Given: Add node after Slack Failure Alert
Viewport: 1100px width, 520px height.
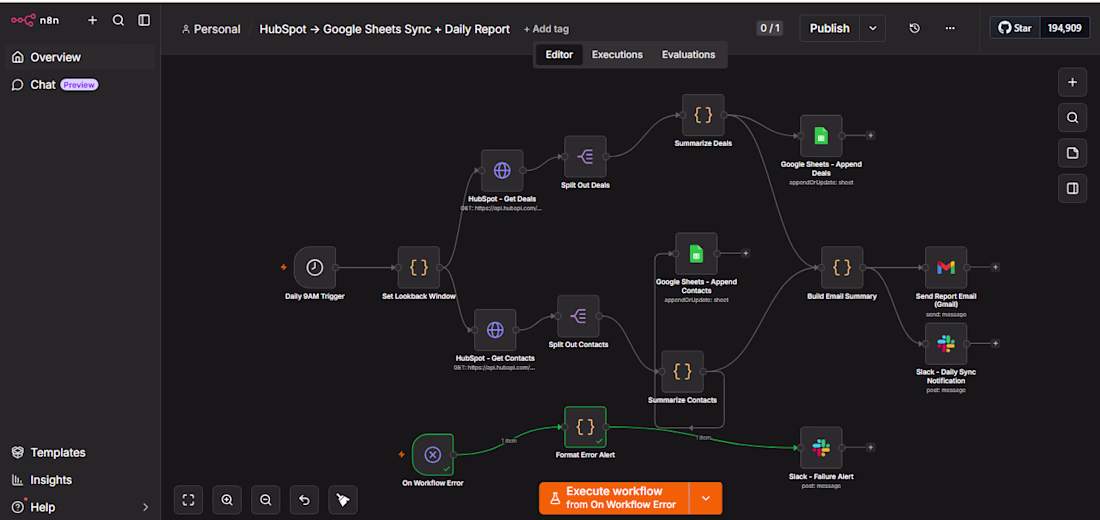Looking at the screenshot, I should (870, 448).
